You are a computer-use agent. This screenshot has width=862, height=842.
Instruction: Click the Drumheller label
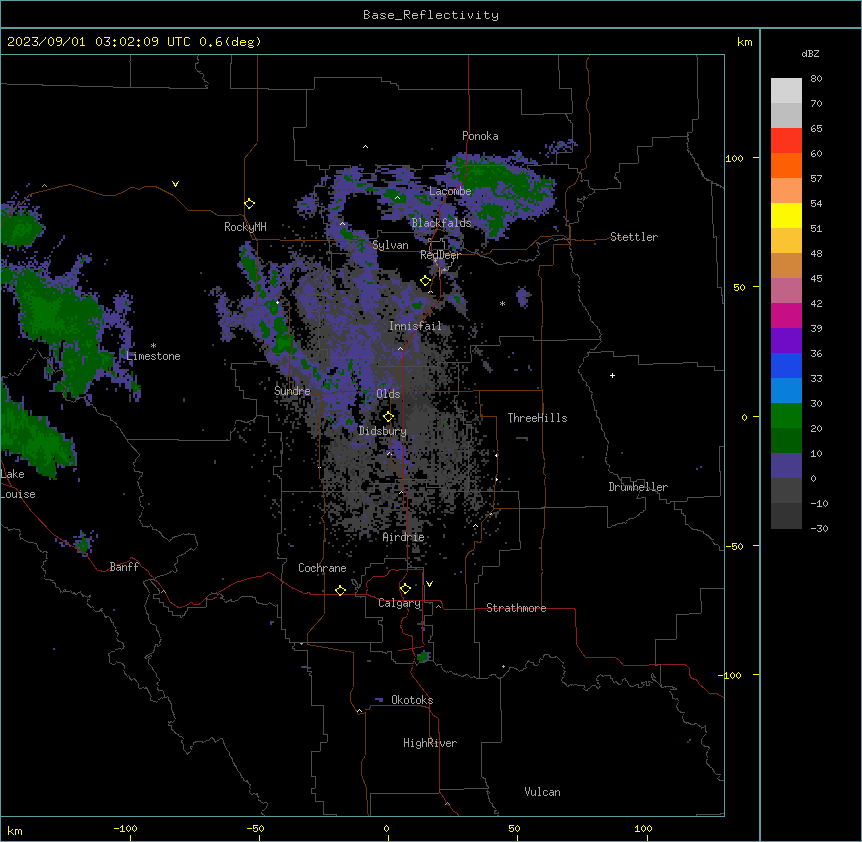638,487
